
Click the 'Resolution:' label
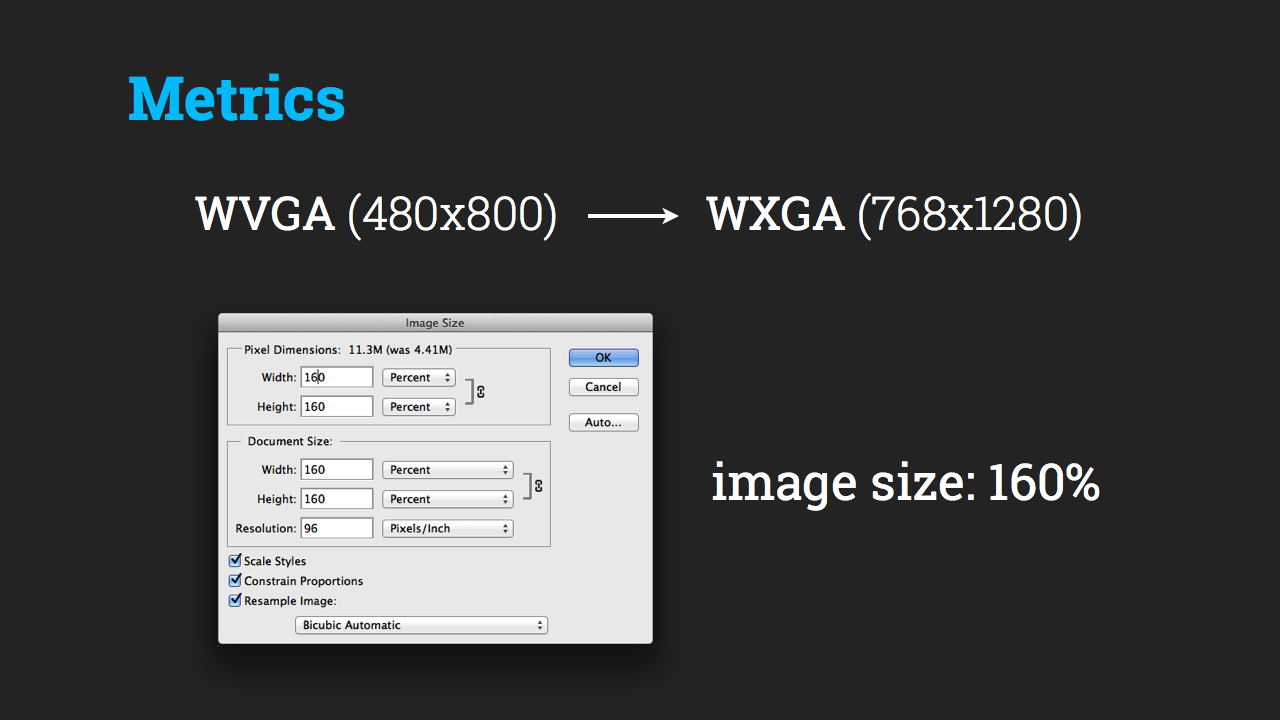tap(266, 529)
